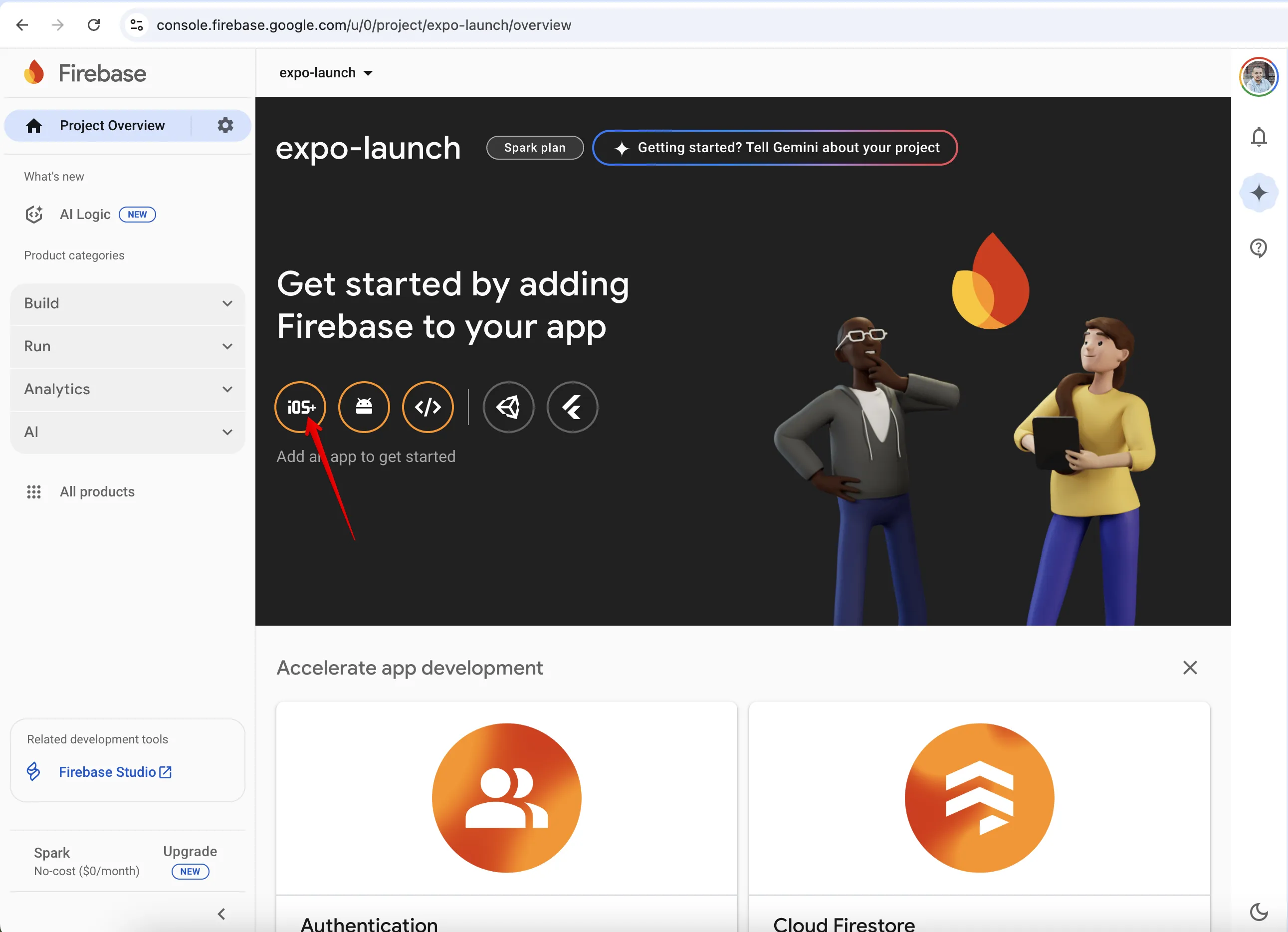Toggle dark mode moon icon

1259,912
